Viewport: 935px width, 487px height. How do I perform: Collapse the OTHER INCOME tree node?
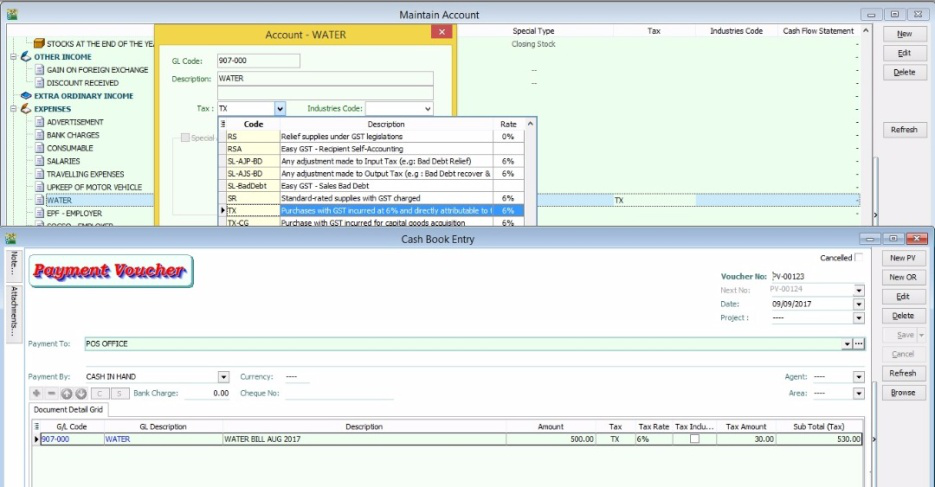tap(13, 57)
